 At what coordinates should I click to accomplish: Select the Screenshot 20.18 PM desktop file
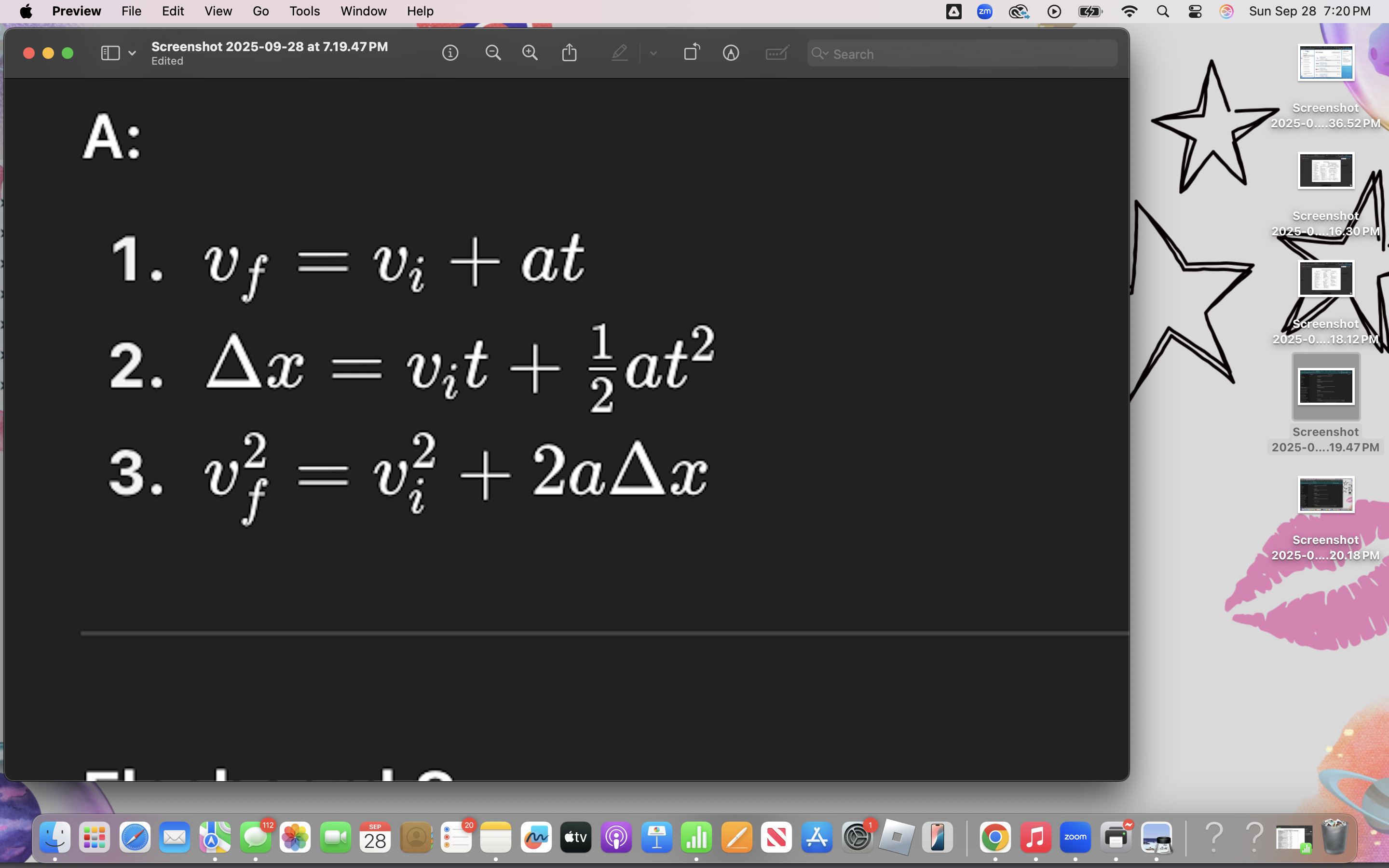[x=1325, y=495]
